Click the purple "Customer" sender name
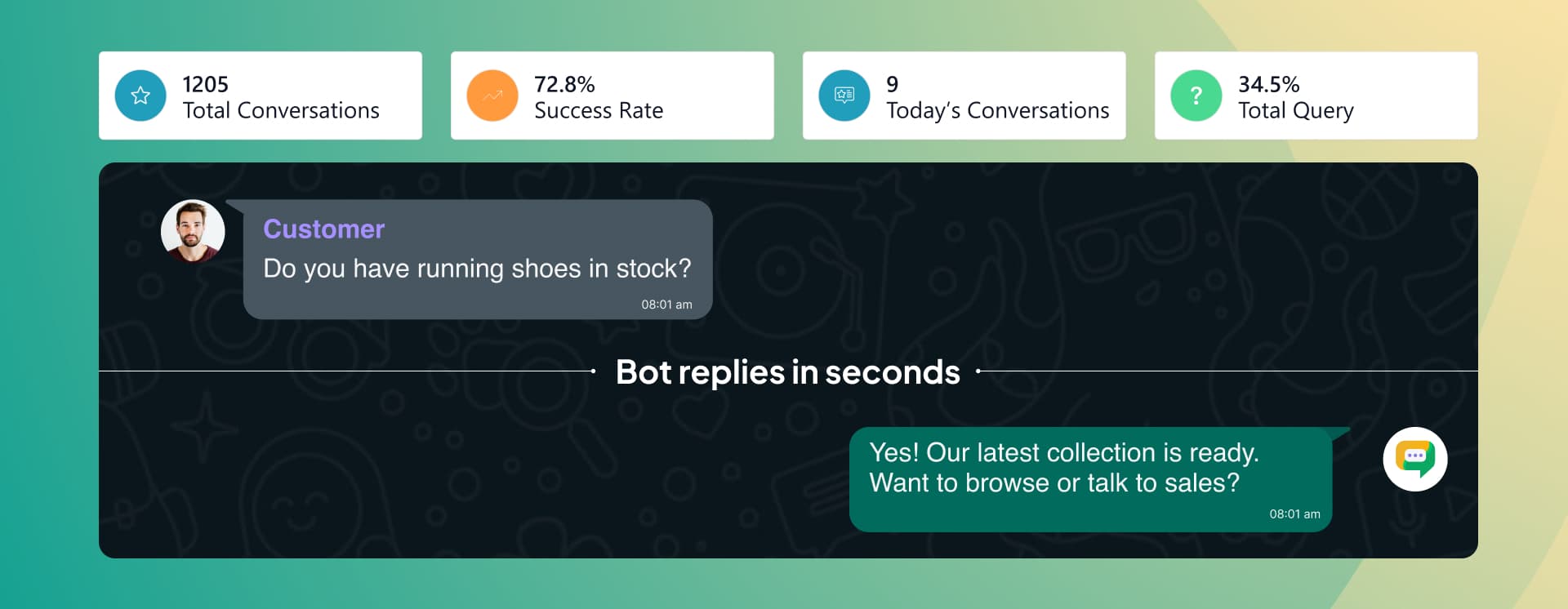 click(323, 229)
